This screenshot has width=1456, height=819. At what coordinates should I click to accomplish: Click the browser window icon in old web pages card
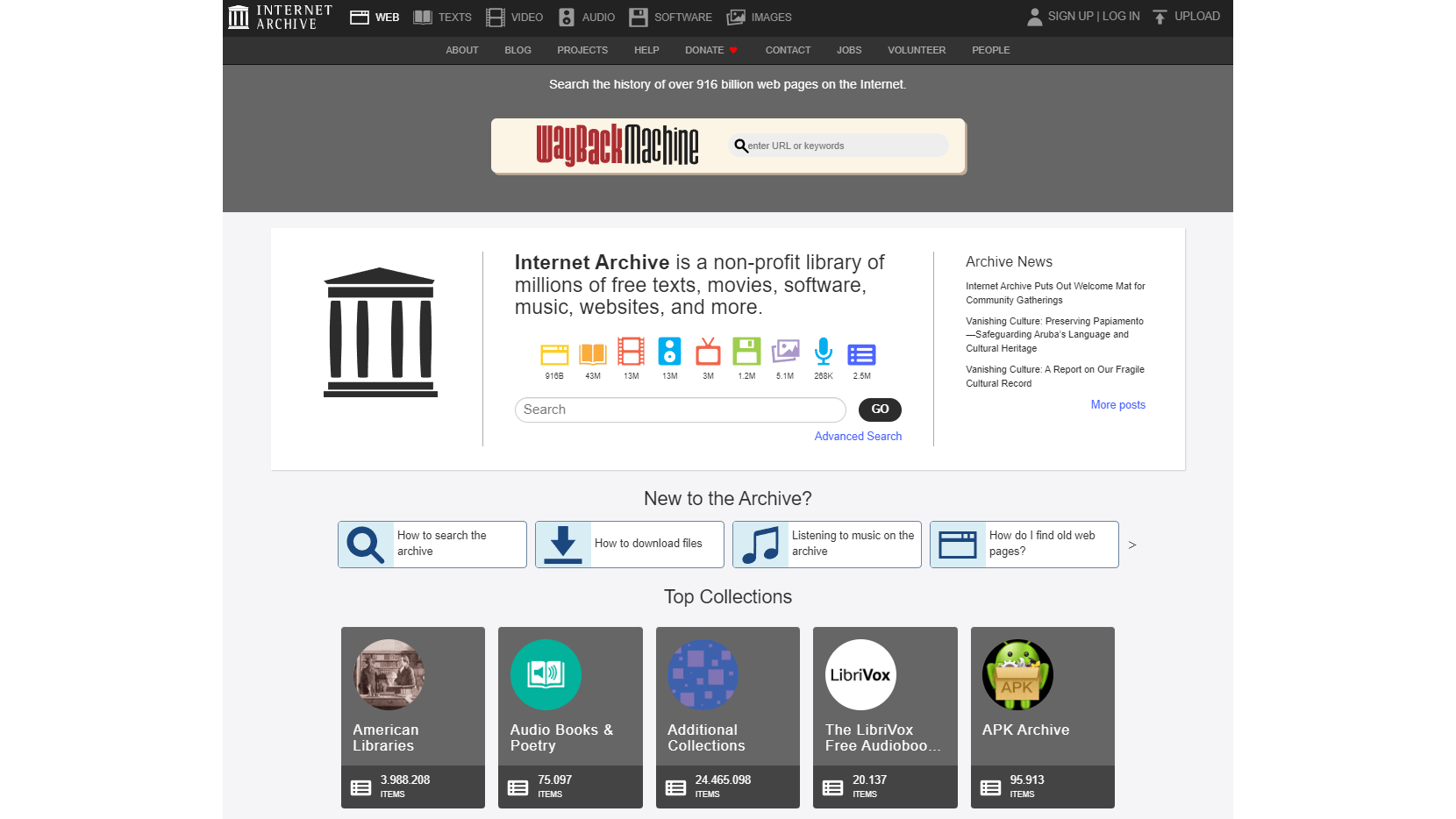[x=958, y=545]
